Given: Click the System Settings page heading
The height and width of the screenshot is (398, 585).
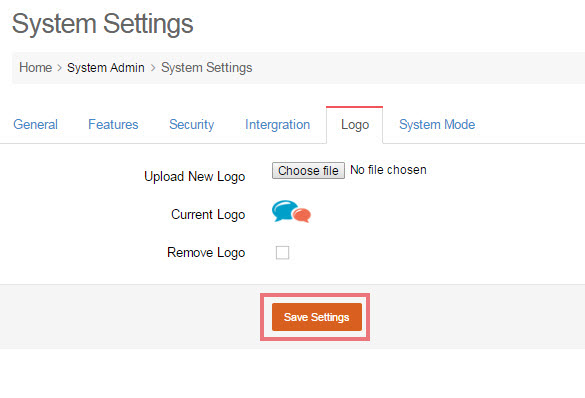Looking at the screenshot, I should pos(103,24).
